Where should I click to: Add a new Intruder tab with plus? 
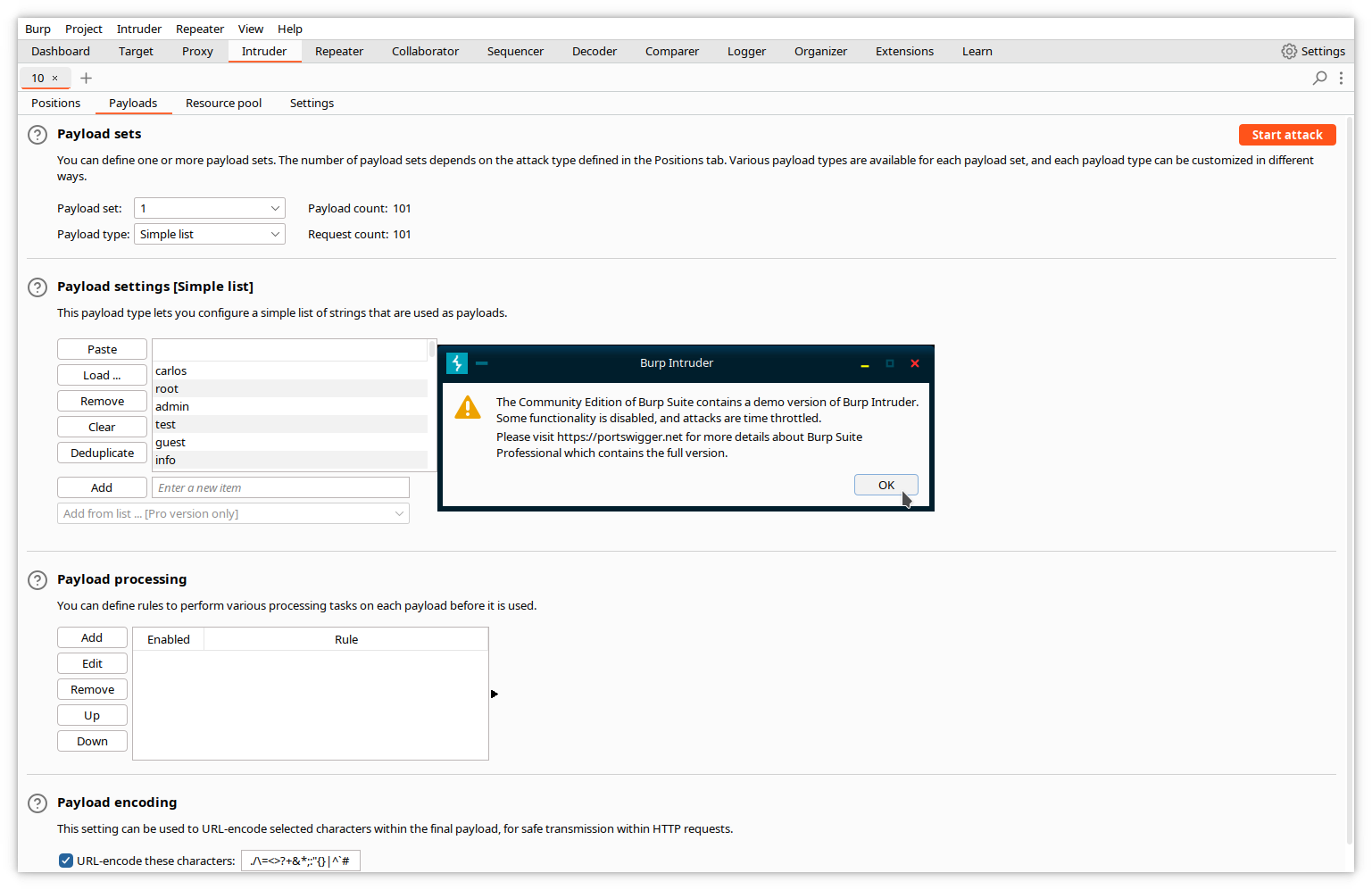click(x=86, y=79)
